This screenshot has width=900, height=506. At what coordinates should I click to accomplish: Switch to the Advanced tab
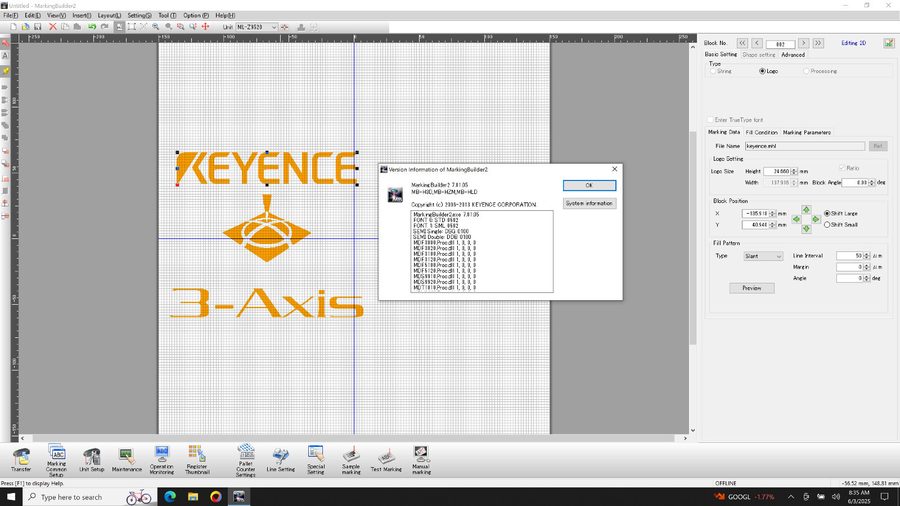click(x=793, y=55)
